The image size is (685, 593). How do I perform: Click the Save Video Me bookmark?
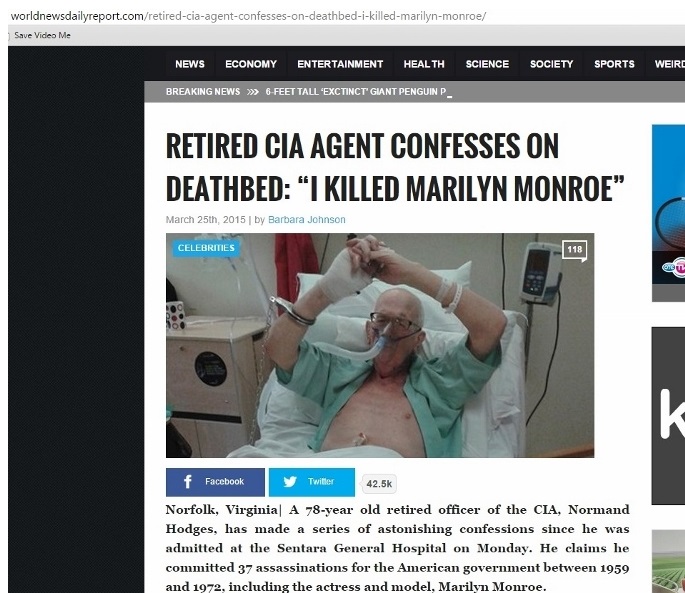click(x=42, y=35)
